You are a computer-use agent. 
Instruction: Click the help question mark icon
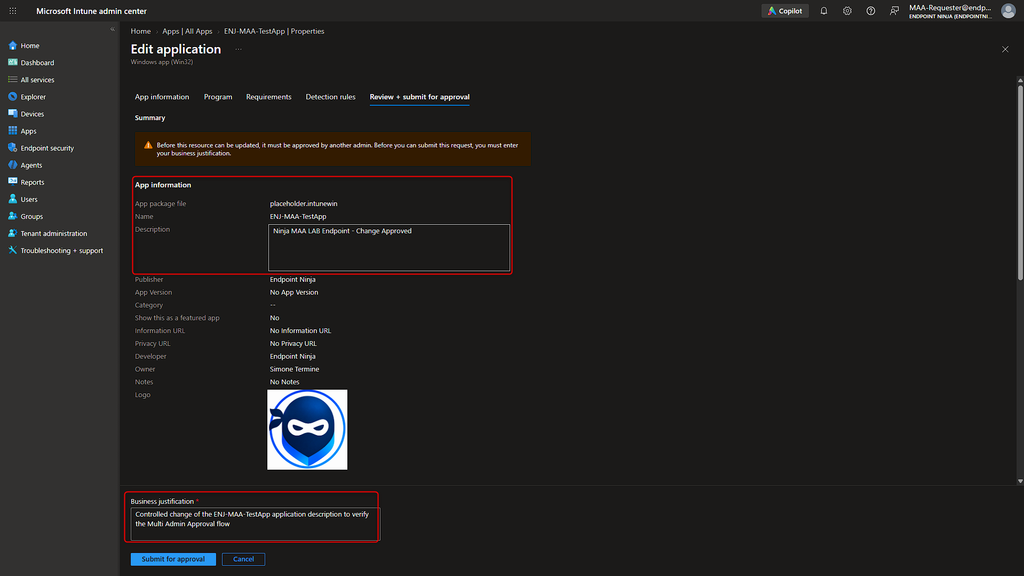871,11
